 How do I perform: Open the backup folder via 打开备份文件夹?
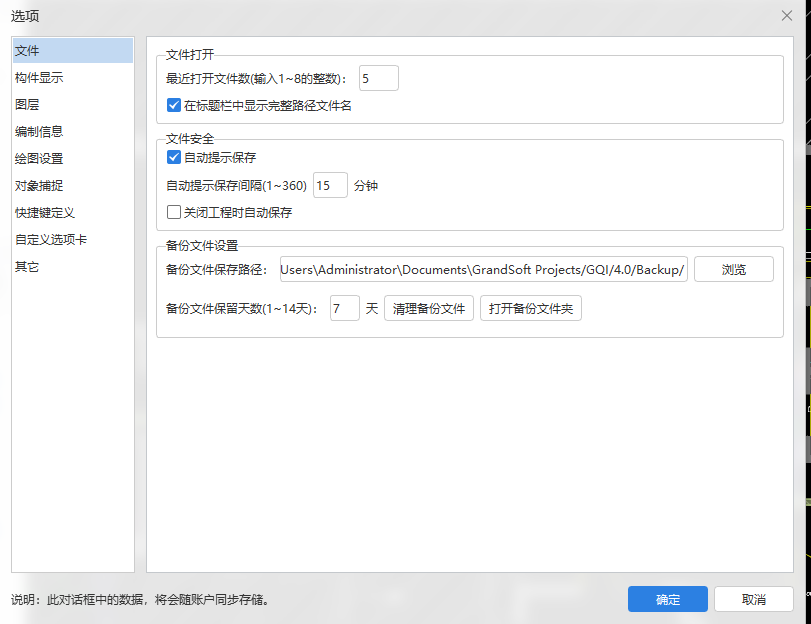click(x=530, y=308)
